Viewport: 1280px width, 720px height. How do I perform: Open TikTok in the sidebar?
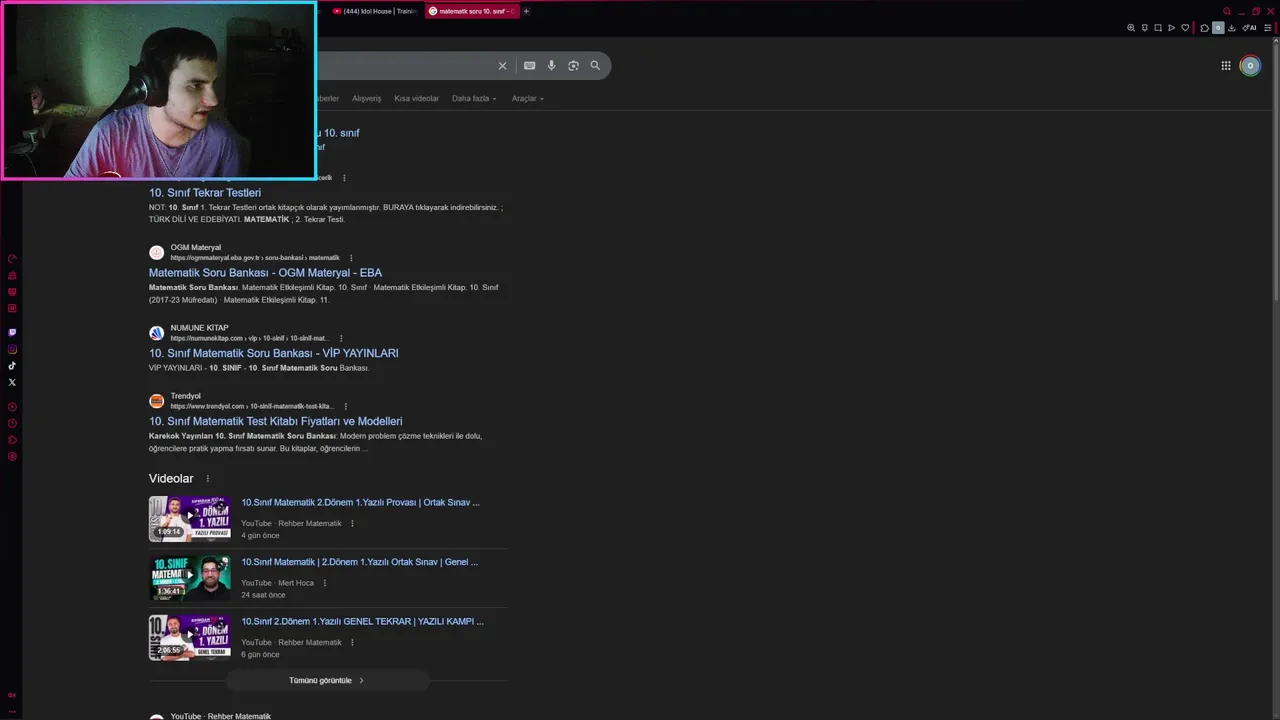click(12, 366)
